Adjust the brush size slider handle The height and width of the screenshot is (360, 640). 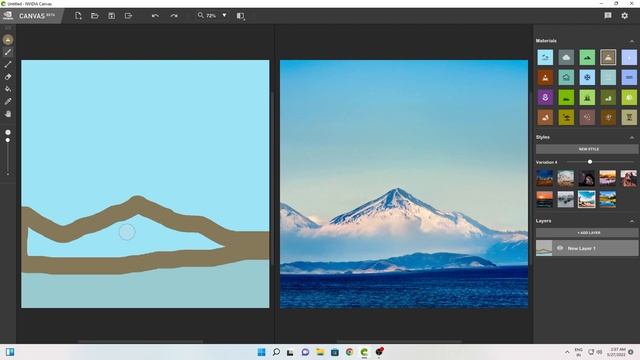8,140
